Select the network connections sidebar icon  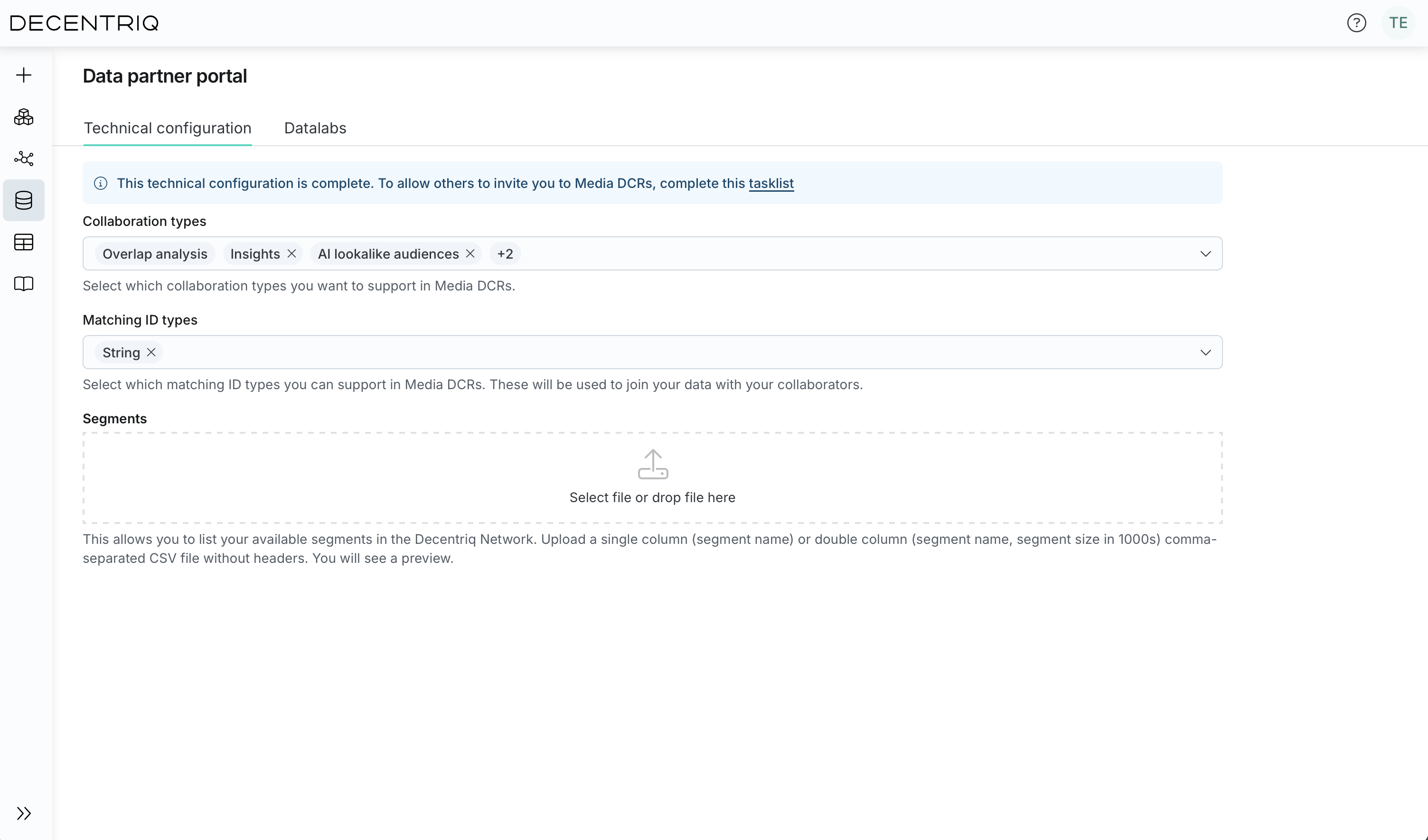tap(24, 159)
